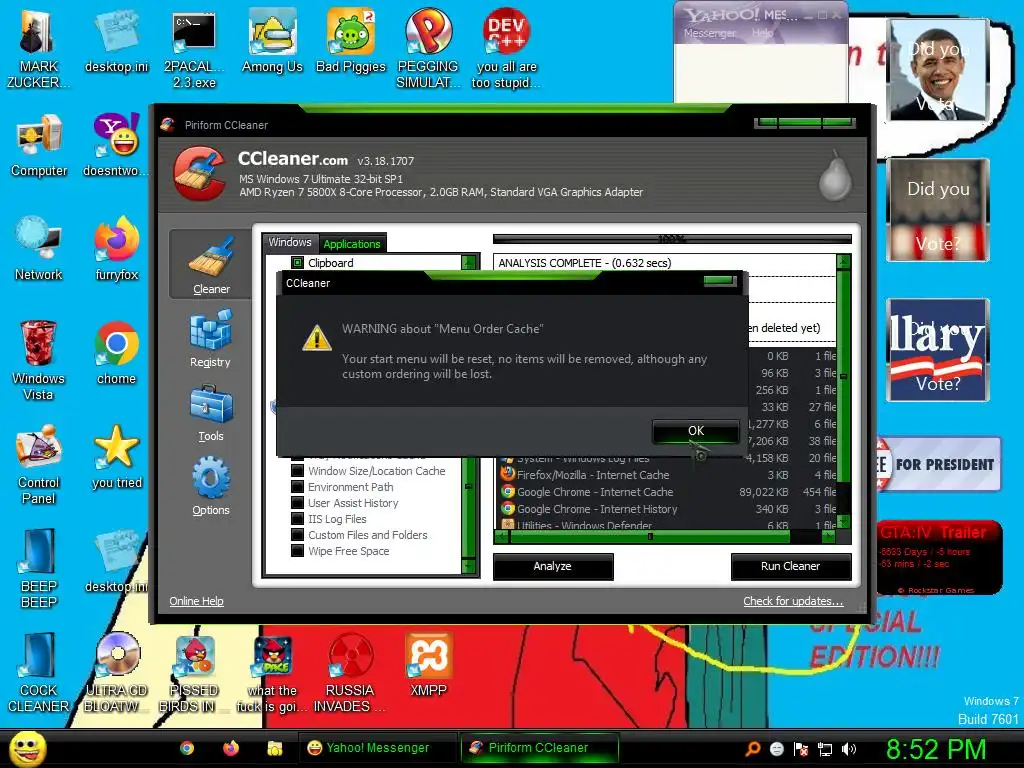This screenshot has width=1024, height=768.
Task: Select the Control Panel desktop icon
Action: click(38, 464)
